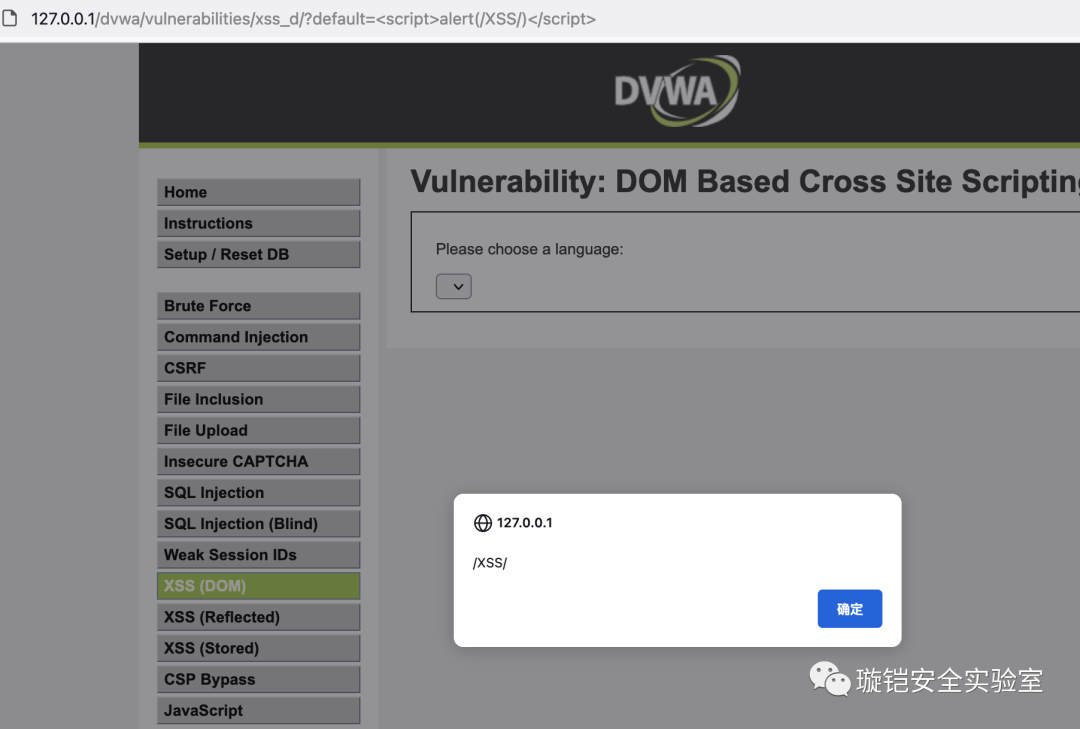
Task: Open Insecure CAPTCHA page
Action: coord(258,462)
